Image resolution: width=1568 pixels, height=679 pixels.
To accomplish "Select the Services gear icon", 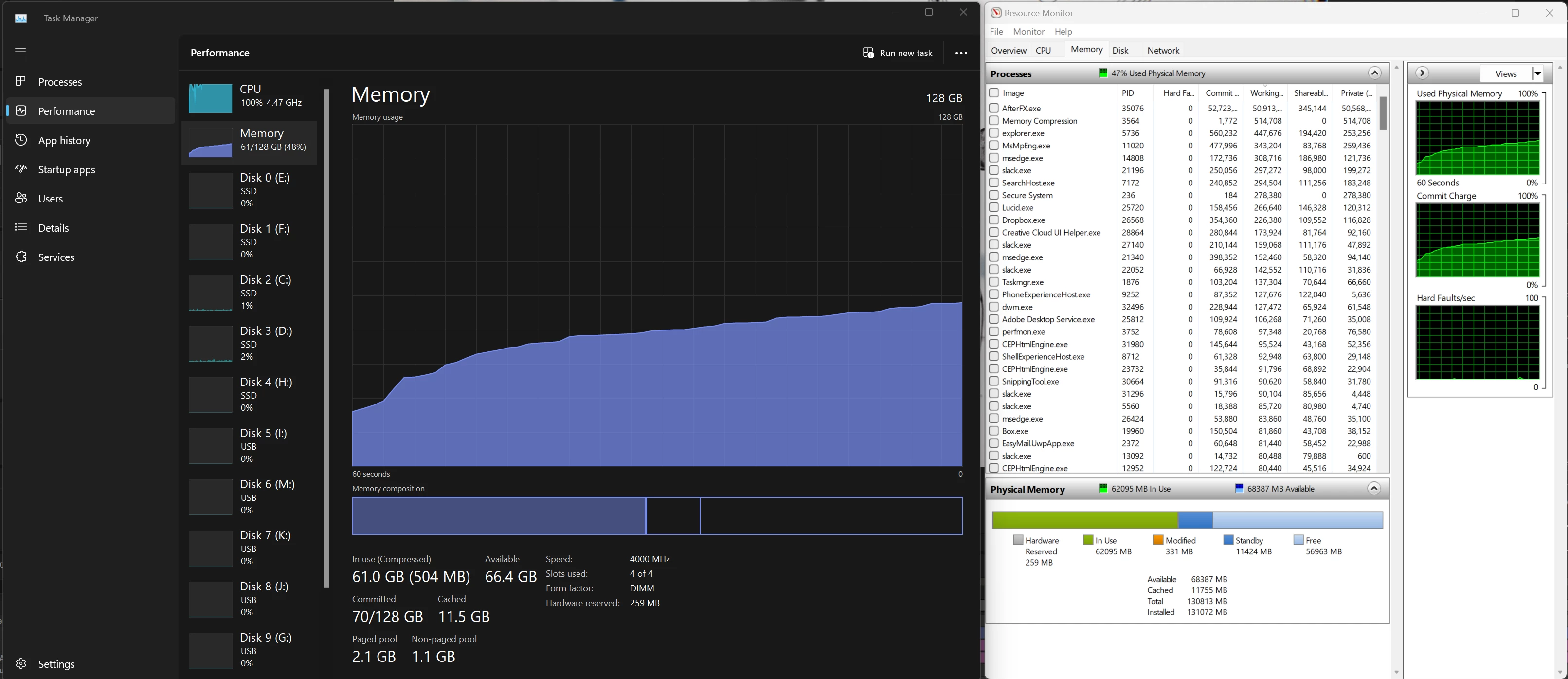I will (x=21, y=257).
